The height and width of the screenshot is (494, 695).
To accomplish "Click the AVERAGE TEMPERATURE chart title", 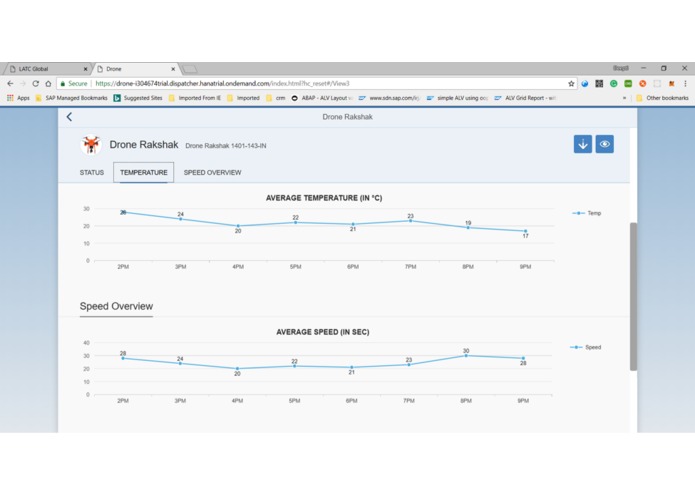I will click(x=324, y=198).
